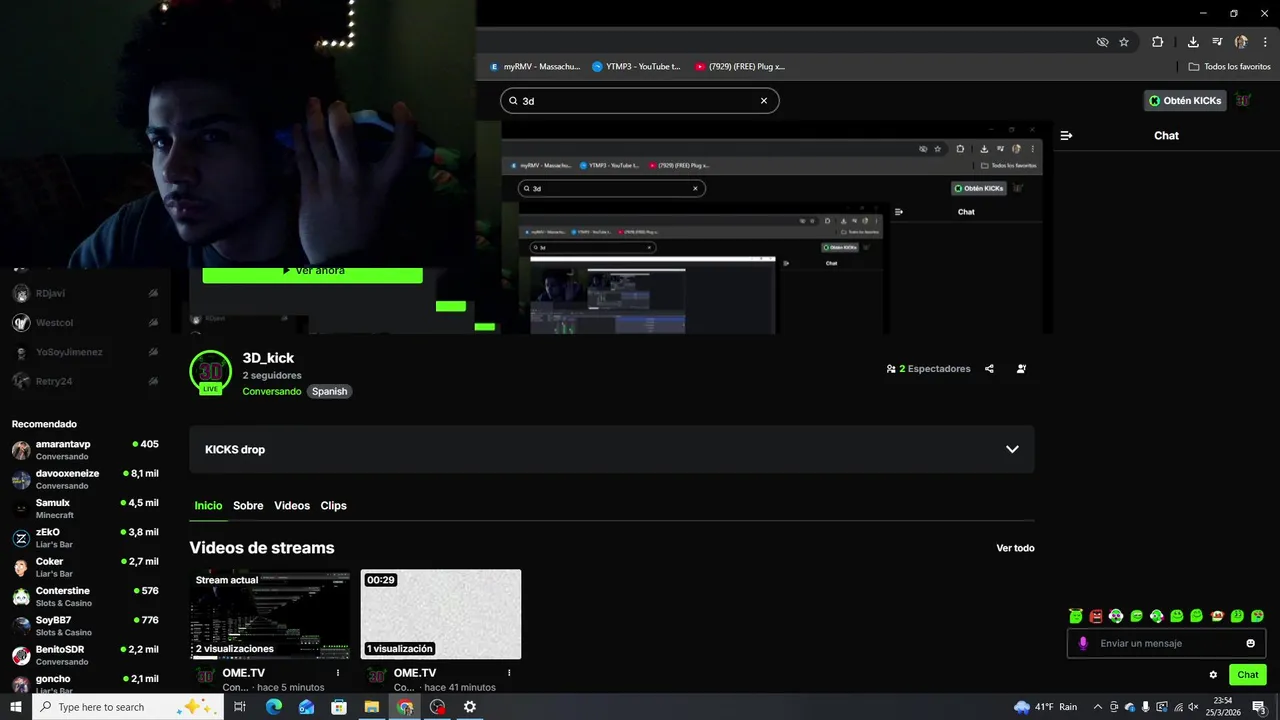Select the green halo angel emote
This screenshot has width=1280, height=720.
pos(1076,616)
